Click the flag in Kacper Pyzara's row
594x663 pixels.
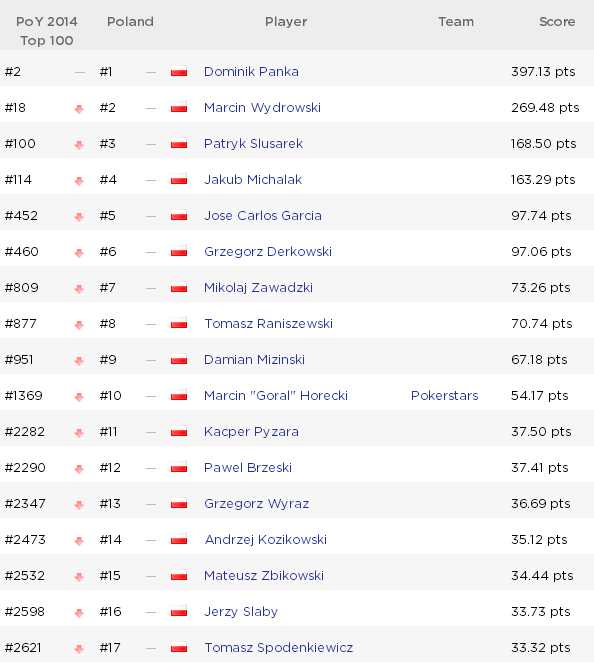[179, 431]
